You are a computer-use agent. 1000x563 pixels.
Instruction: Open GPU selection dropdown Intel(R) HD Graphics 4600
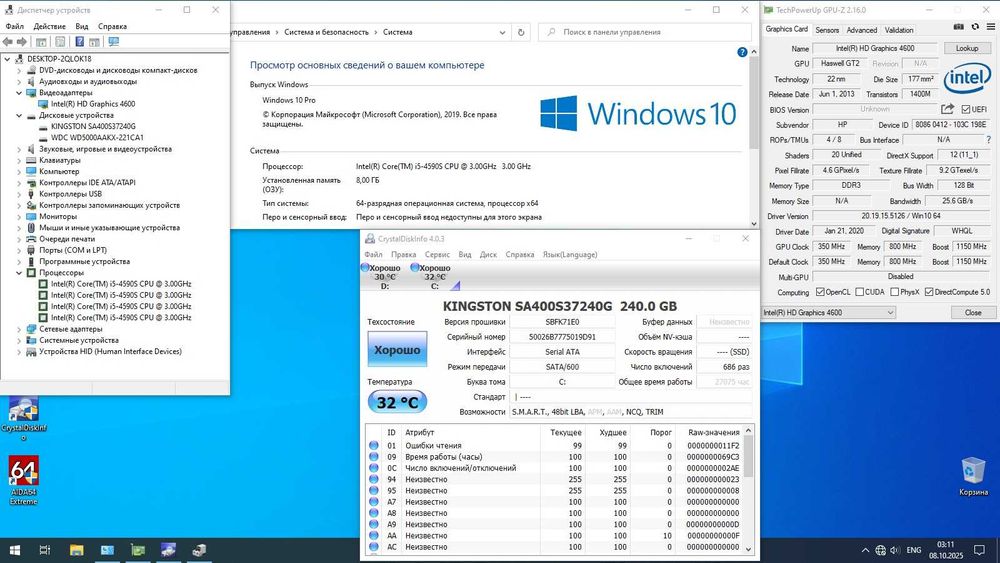[828, 312]
